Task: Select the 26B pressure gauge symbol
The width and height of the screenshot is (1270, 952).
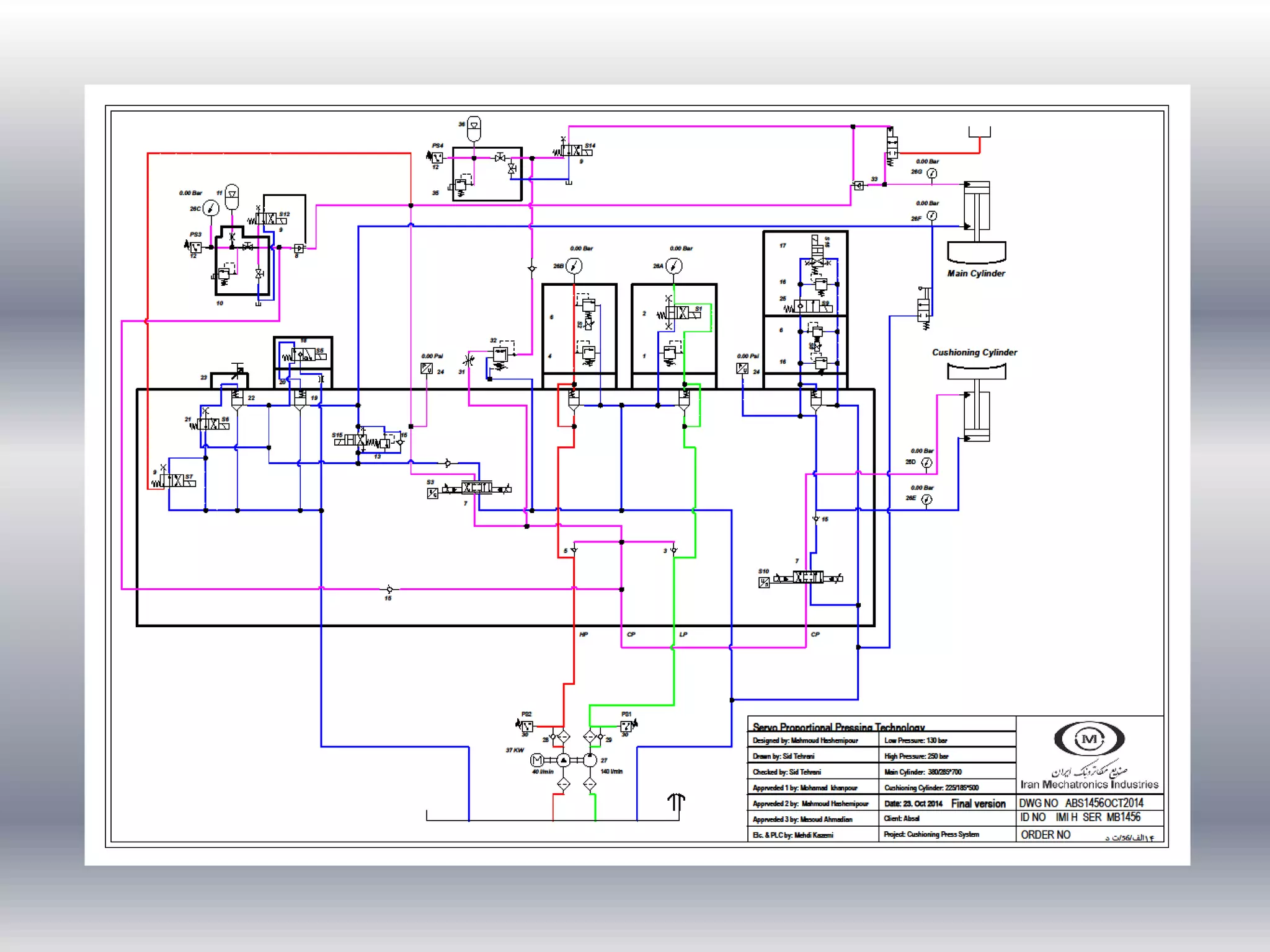Action: (574, 267)
